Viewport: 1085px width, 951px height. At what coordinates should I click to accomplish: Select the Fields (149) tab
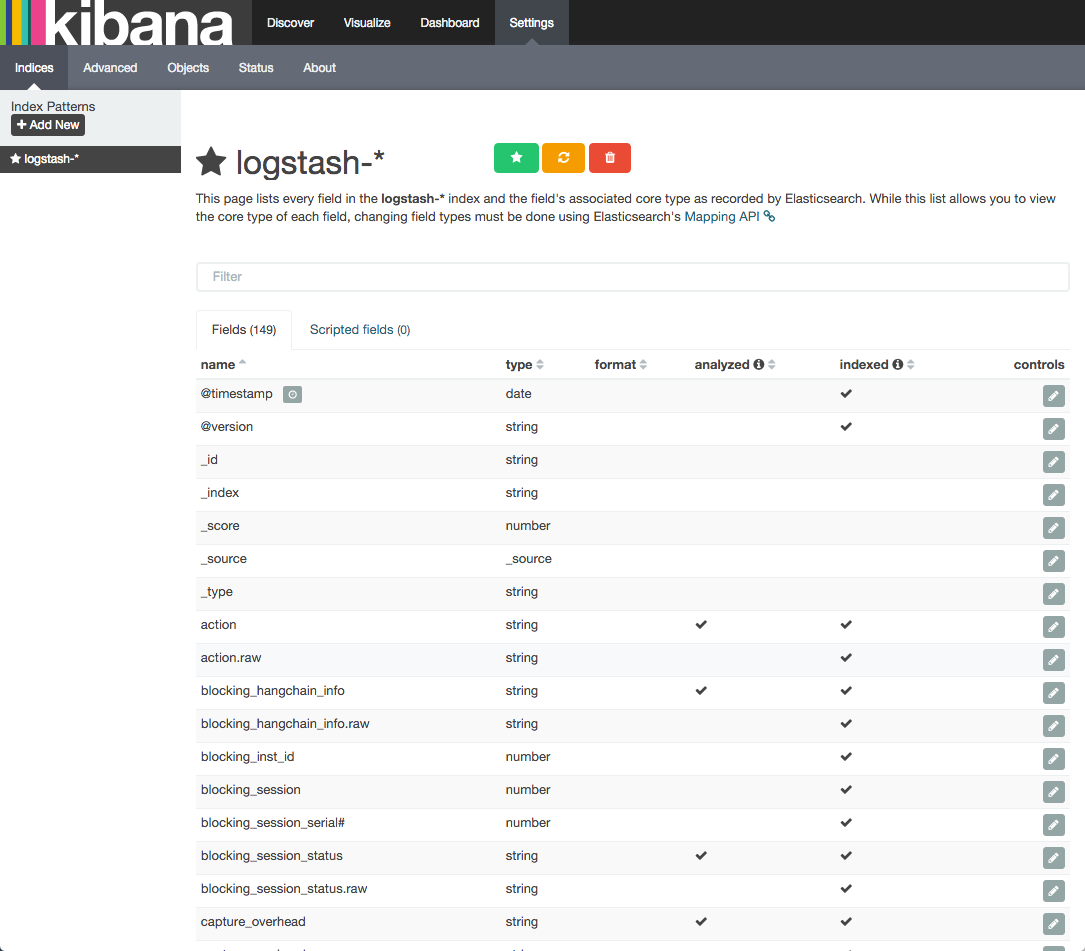(x=244, y=330)
